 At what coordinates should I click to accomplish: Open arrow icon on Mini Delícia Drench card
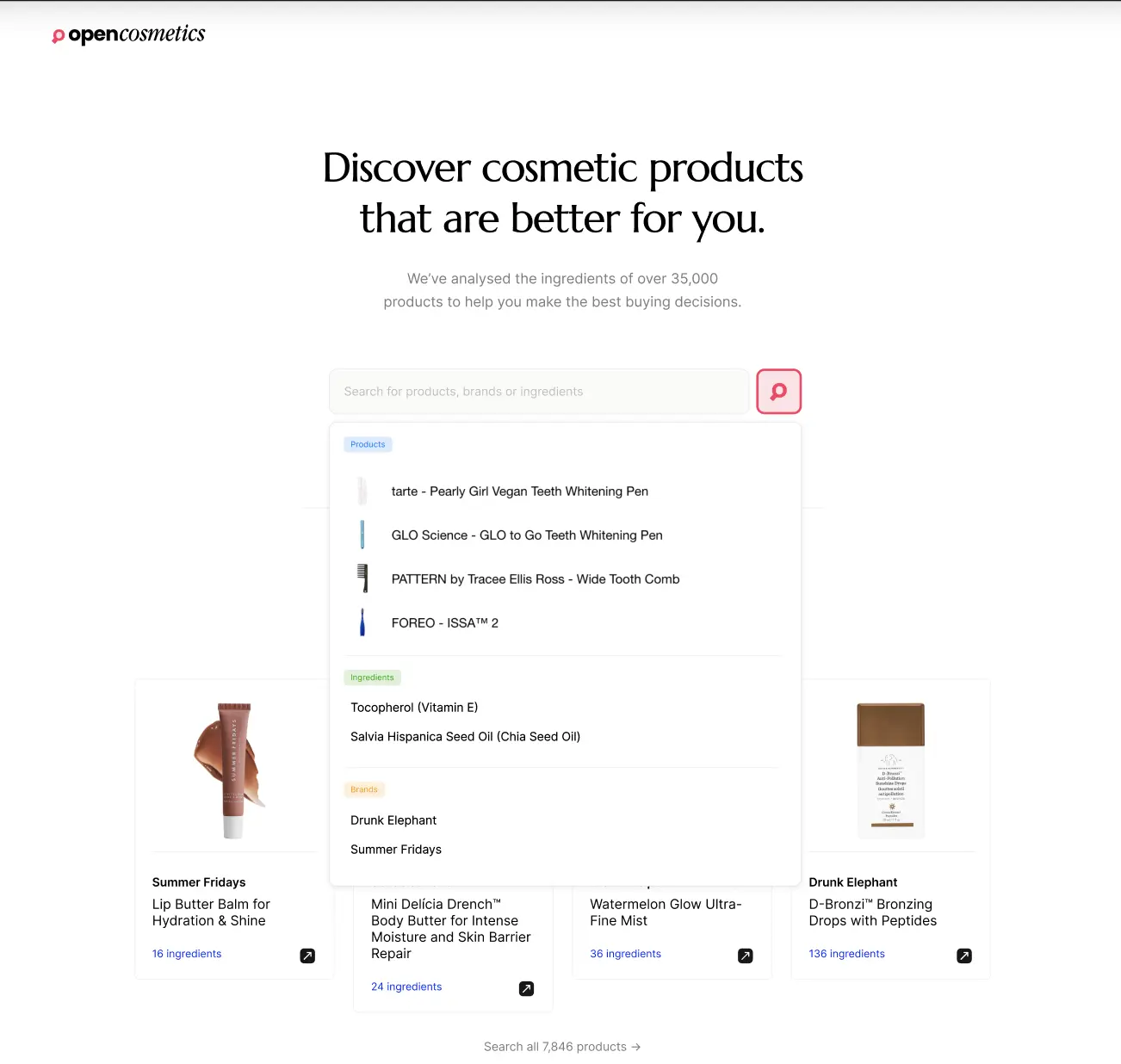pyautogui.click(x=526, y=988)
